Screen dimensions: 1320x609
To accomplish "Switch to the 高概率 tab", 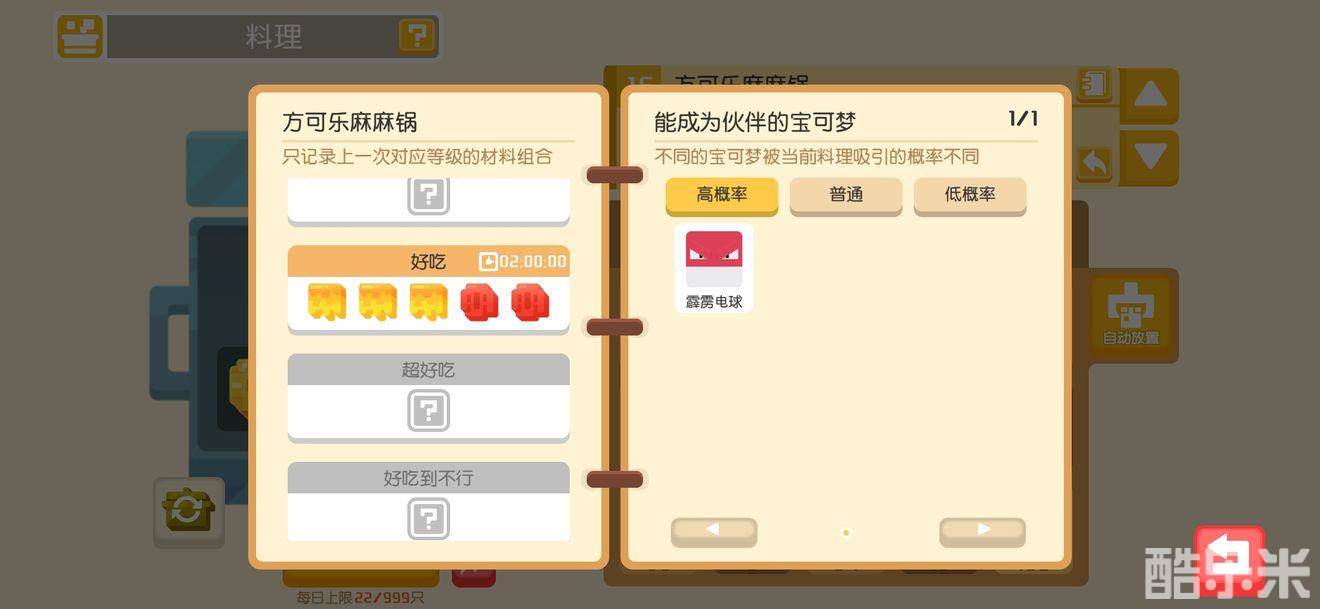I will 722,195.
